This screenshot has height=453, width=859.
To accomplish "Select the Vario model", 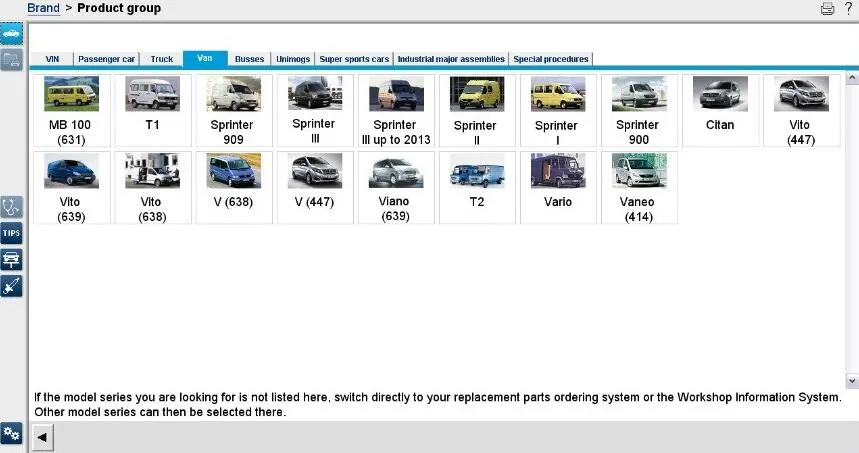I will point(558,188).
